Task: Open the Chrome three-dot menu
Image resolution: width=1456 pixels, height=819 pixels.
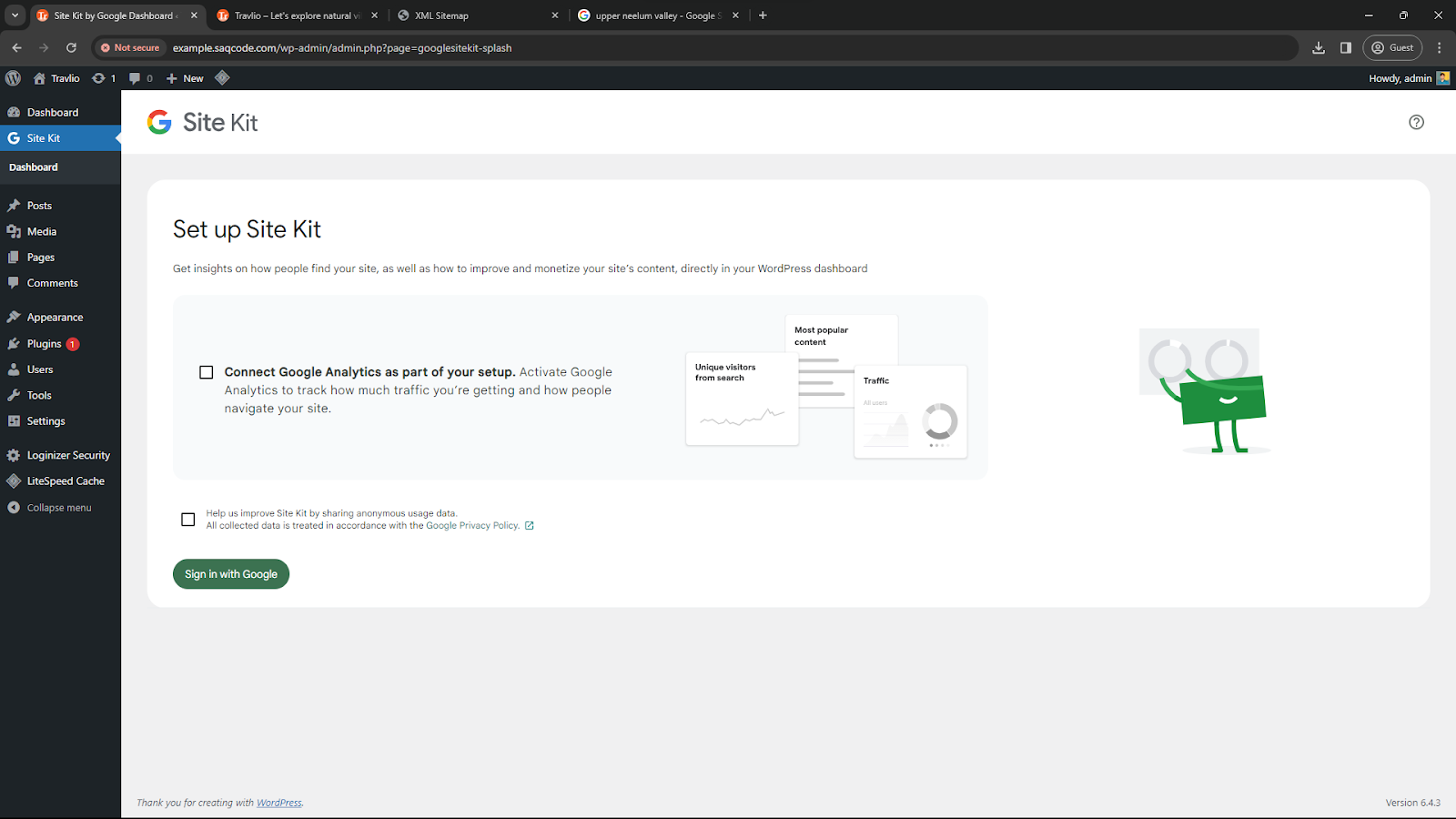Action: pyautogui.click(x=1440, y=47)
